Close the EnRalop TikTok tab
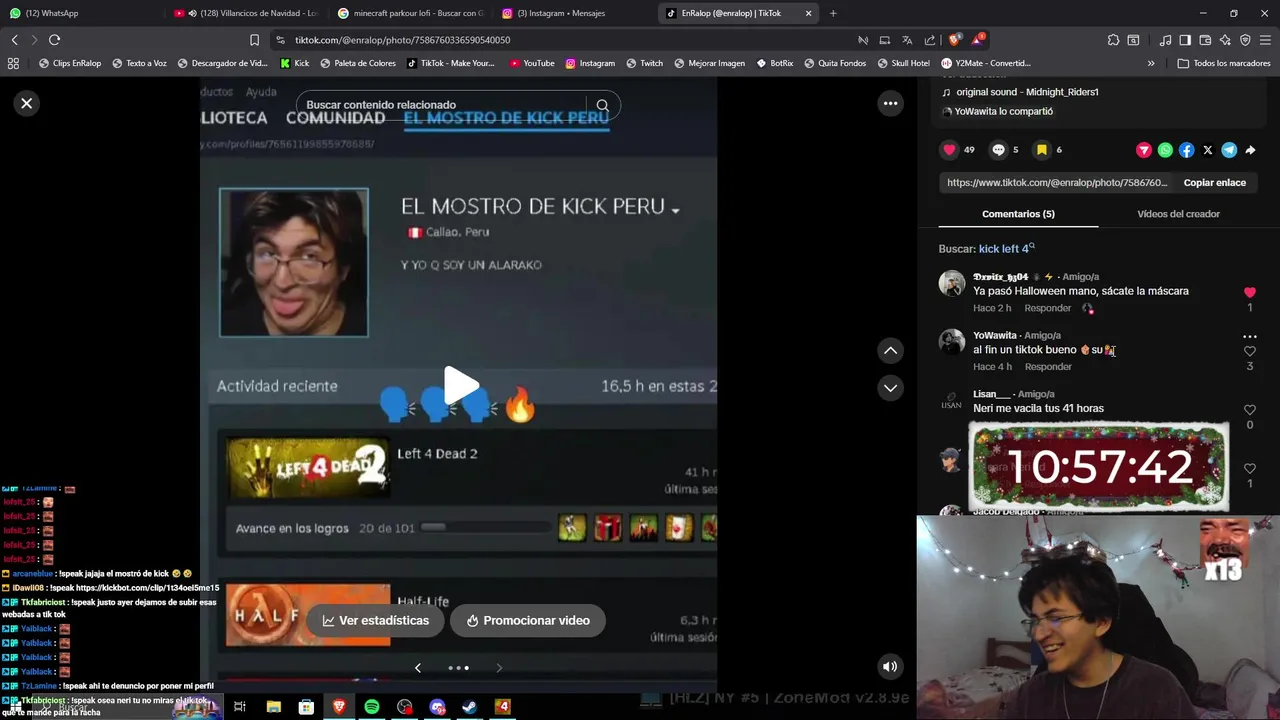The image size is (1280, 720). tap(808, 13)
